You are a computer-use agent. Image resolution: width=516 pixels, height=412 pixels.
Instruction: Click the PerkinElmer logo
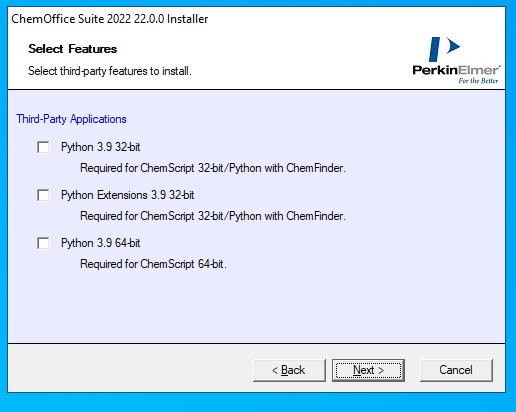point(456,60)
